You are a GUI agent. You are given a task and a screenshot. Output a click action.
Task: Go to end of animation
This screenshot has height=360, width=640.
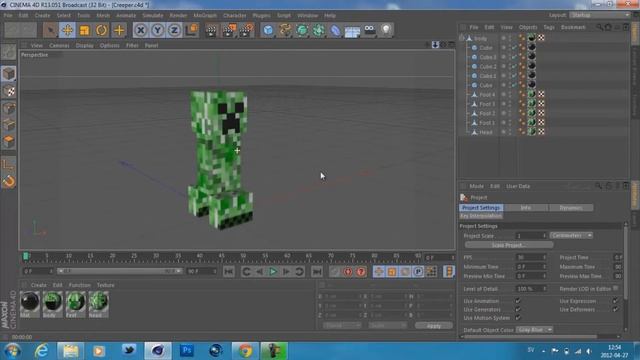click(317, 272)
